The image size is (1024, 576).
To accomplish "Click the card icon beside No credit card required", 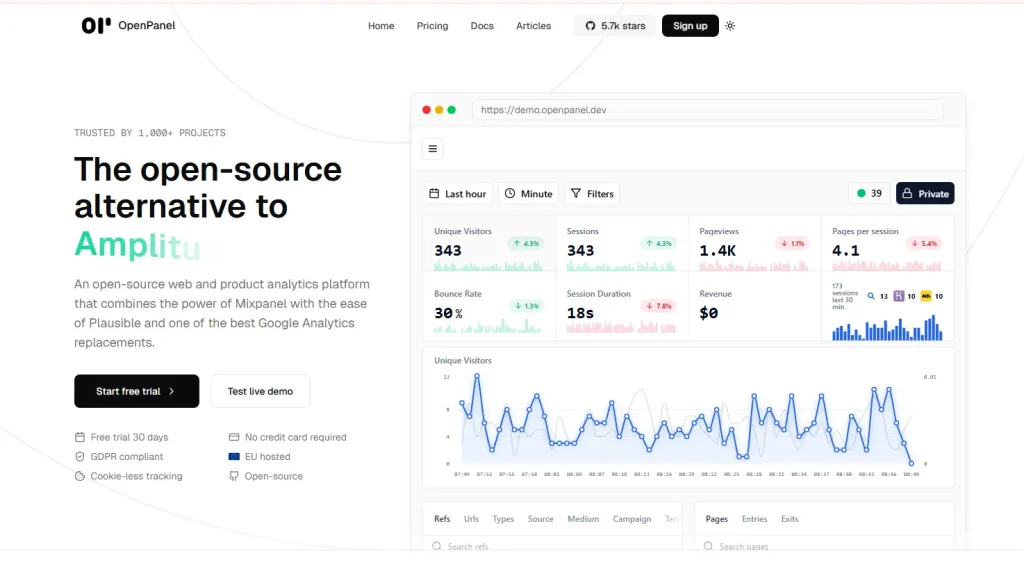I will click(x=234, y=437).
